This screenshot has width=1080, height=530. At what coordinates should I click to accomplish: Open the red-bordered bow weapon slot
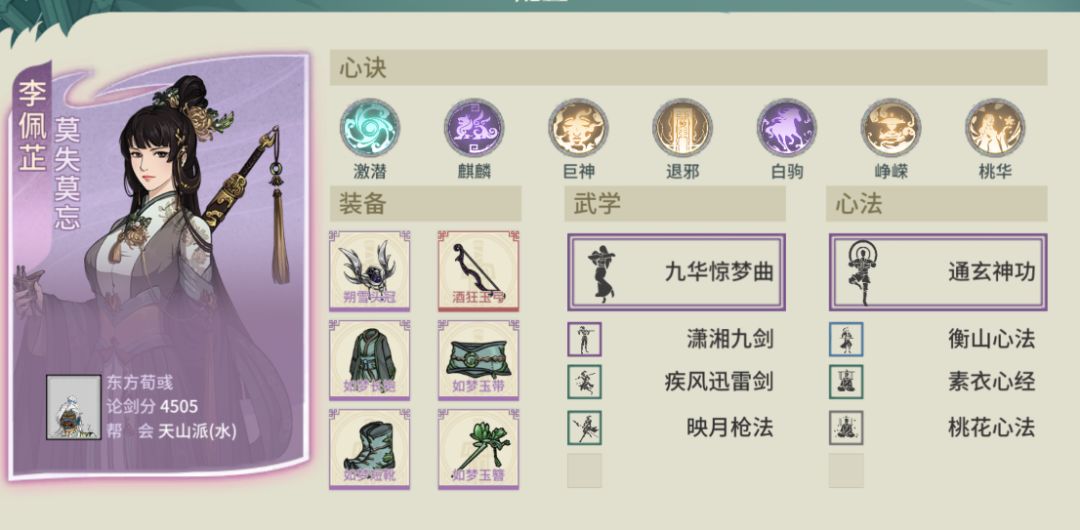tap(479, 271)
